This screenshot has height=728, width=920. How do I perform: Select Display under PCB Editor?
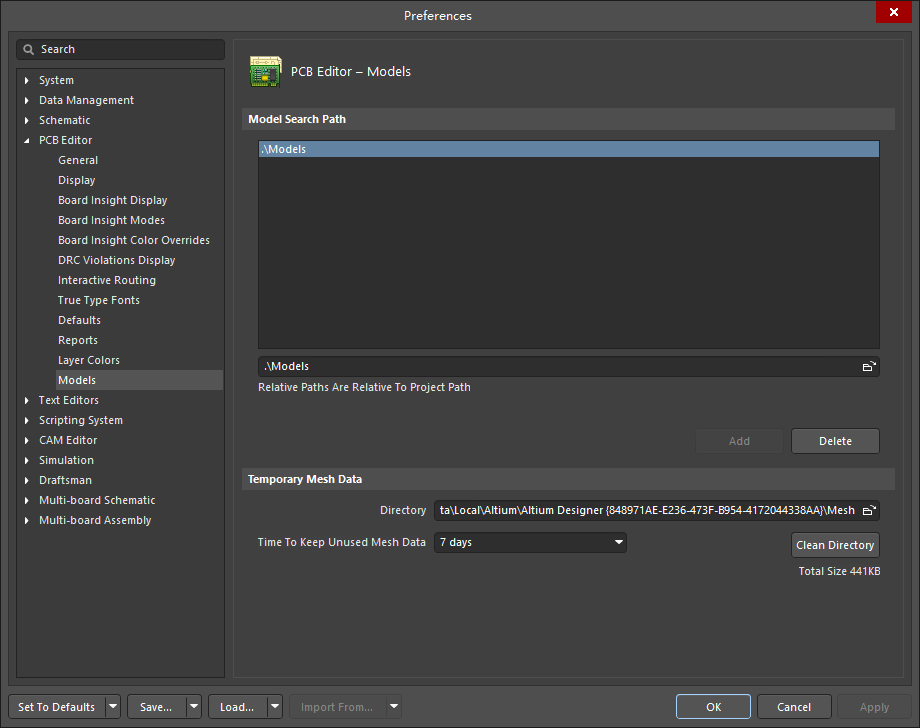click(76, 180)
